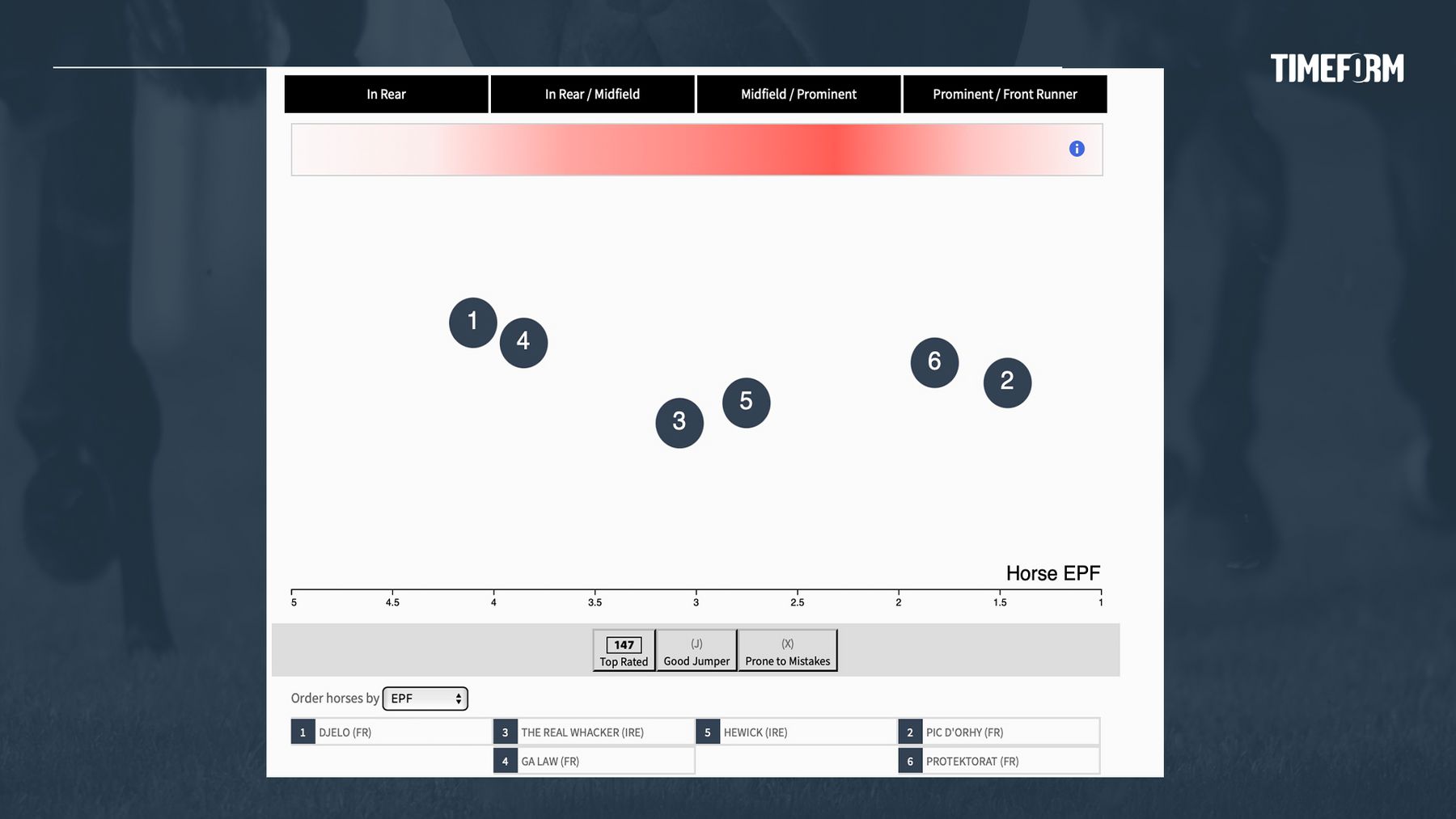
Task: Click the red pace heat gradient bar
Action: pos(696,150)
